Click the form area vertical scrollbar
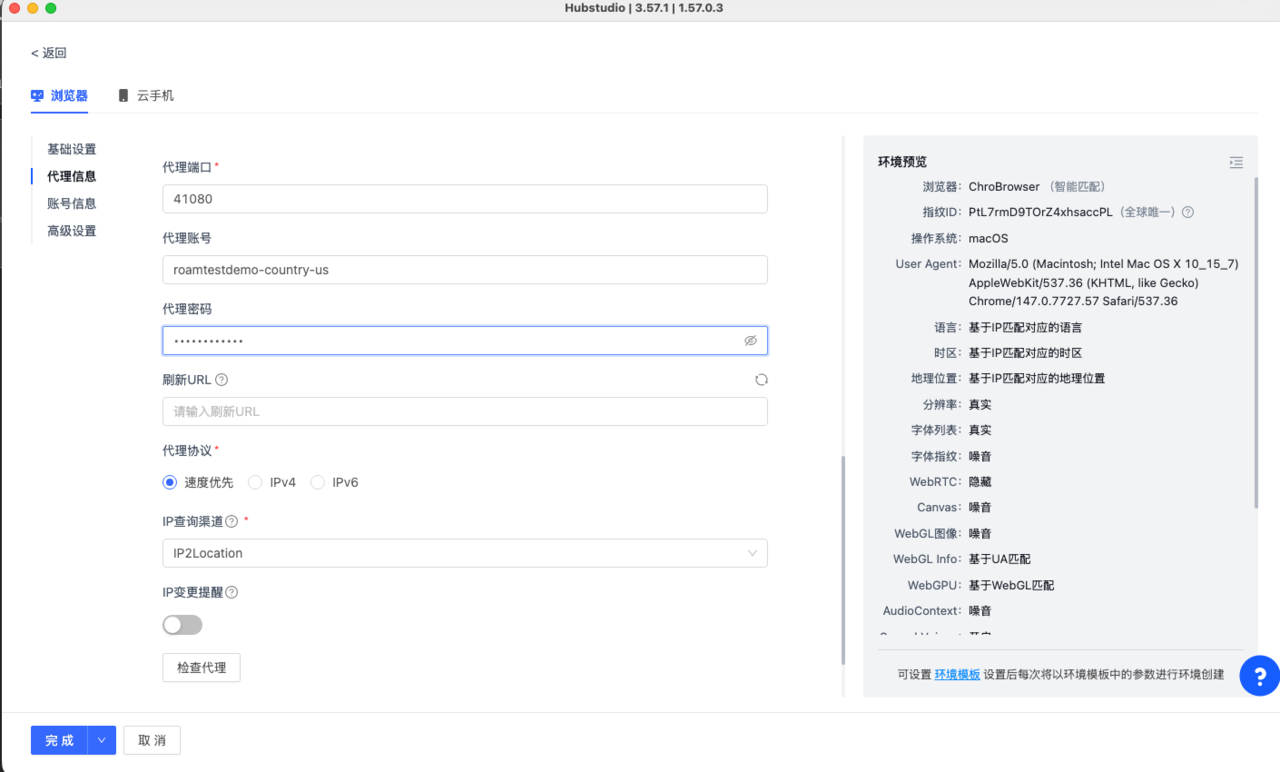Viewport: 1280px width, 772px height. click(x=843, y=560)
